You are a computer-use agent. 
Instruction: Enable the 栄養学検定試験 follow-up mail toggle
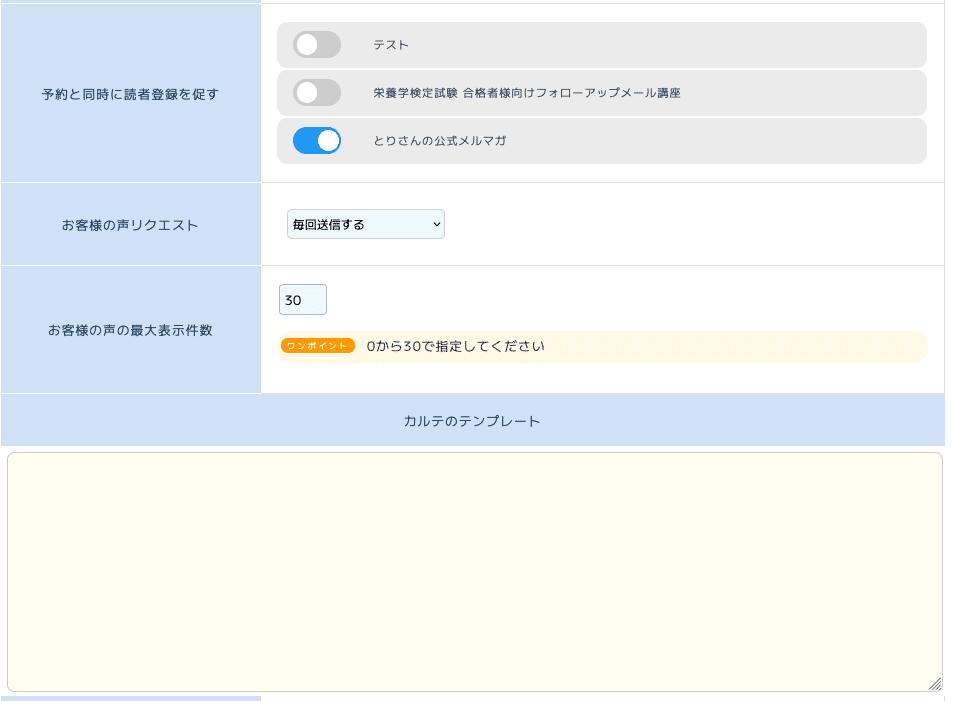click(316, 92)
